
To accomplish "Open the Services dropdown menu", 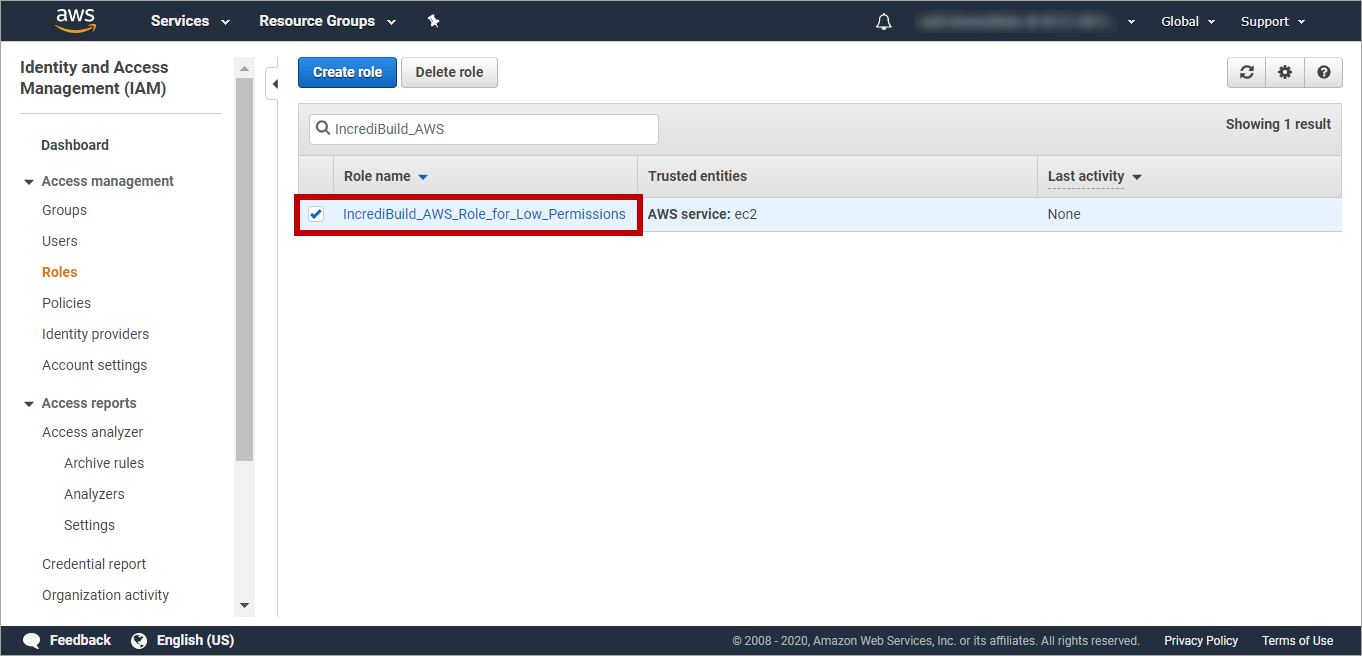I will click(x=190, y=21).
